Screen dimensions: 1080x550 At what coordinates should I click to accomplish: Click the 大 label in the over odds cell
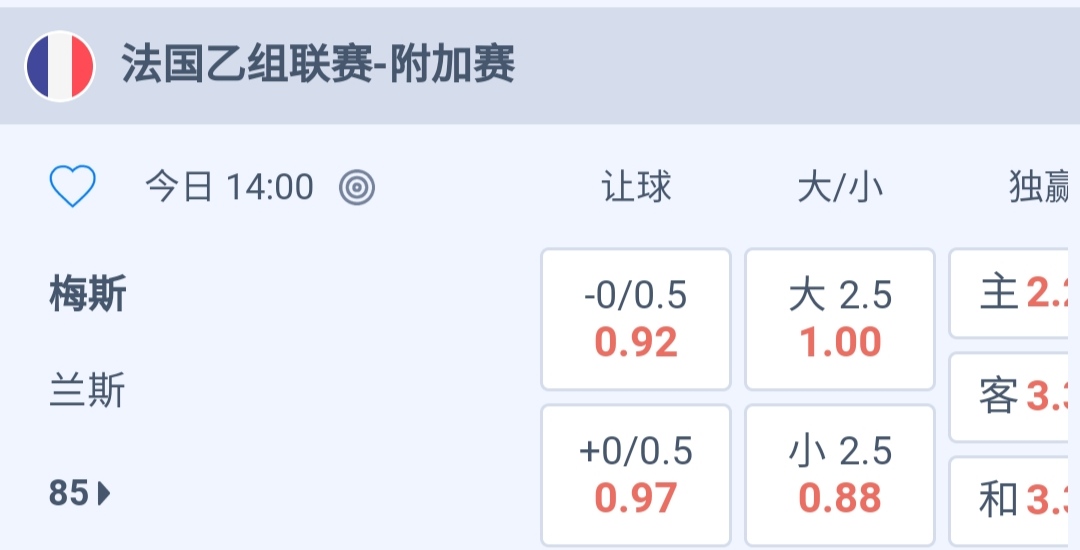coord(807,296)
